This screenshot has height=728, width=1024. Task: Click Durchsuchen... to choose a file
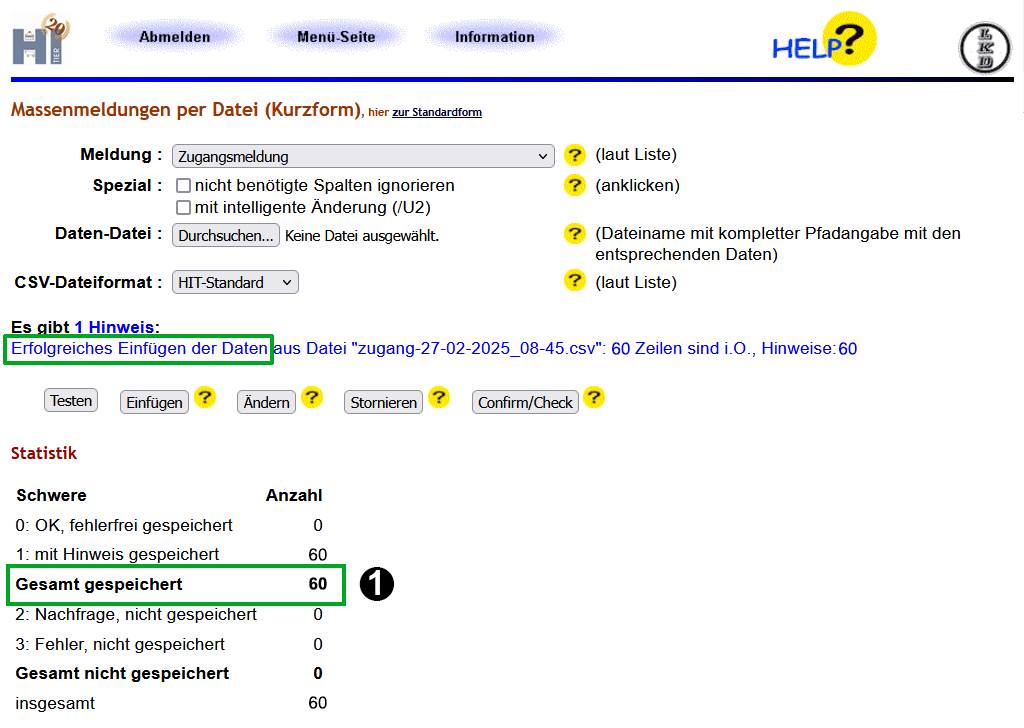coord(226,235)
